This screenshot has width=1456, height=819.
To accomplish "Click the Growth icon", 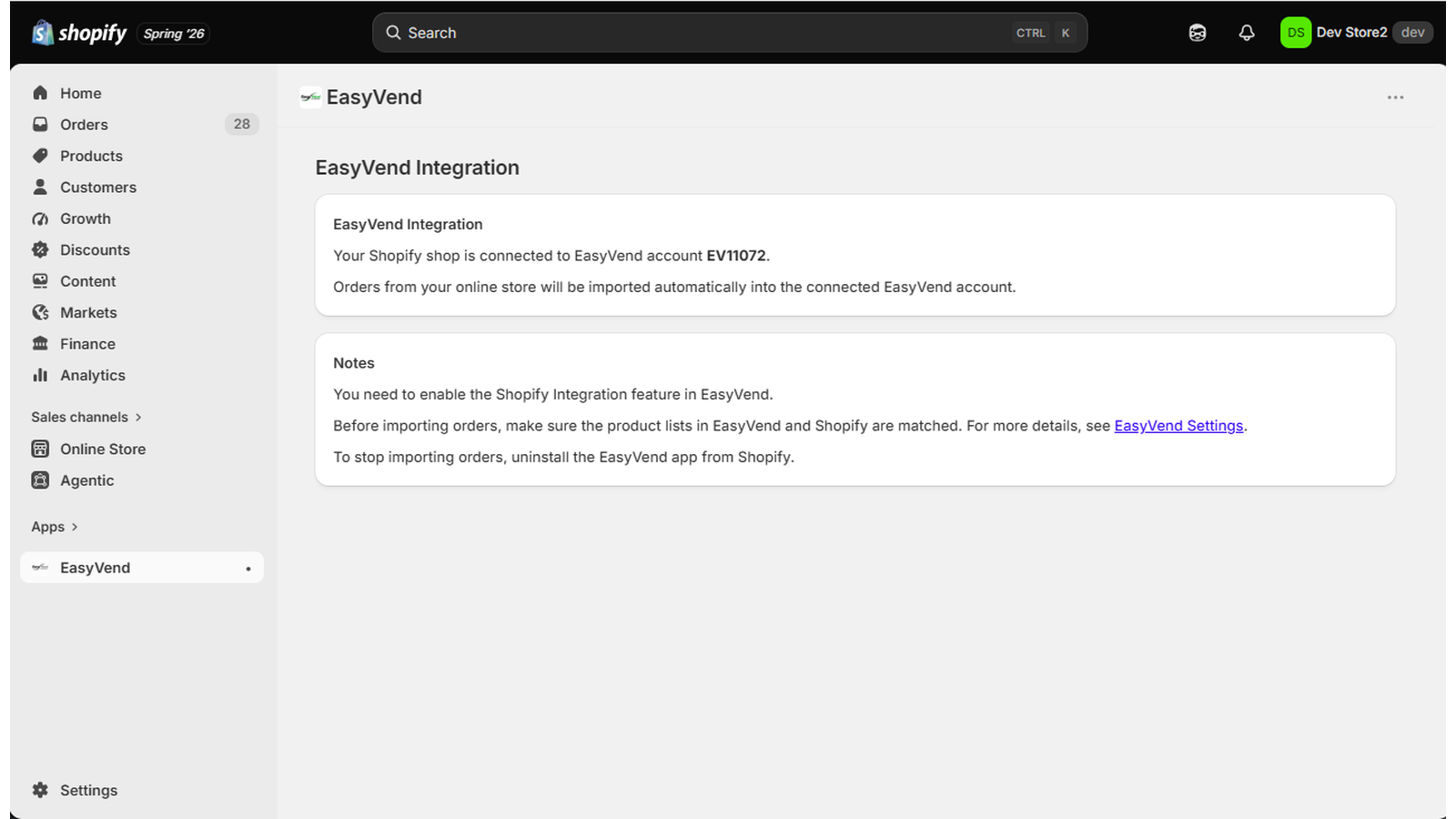I will coord(40,218).
